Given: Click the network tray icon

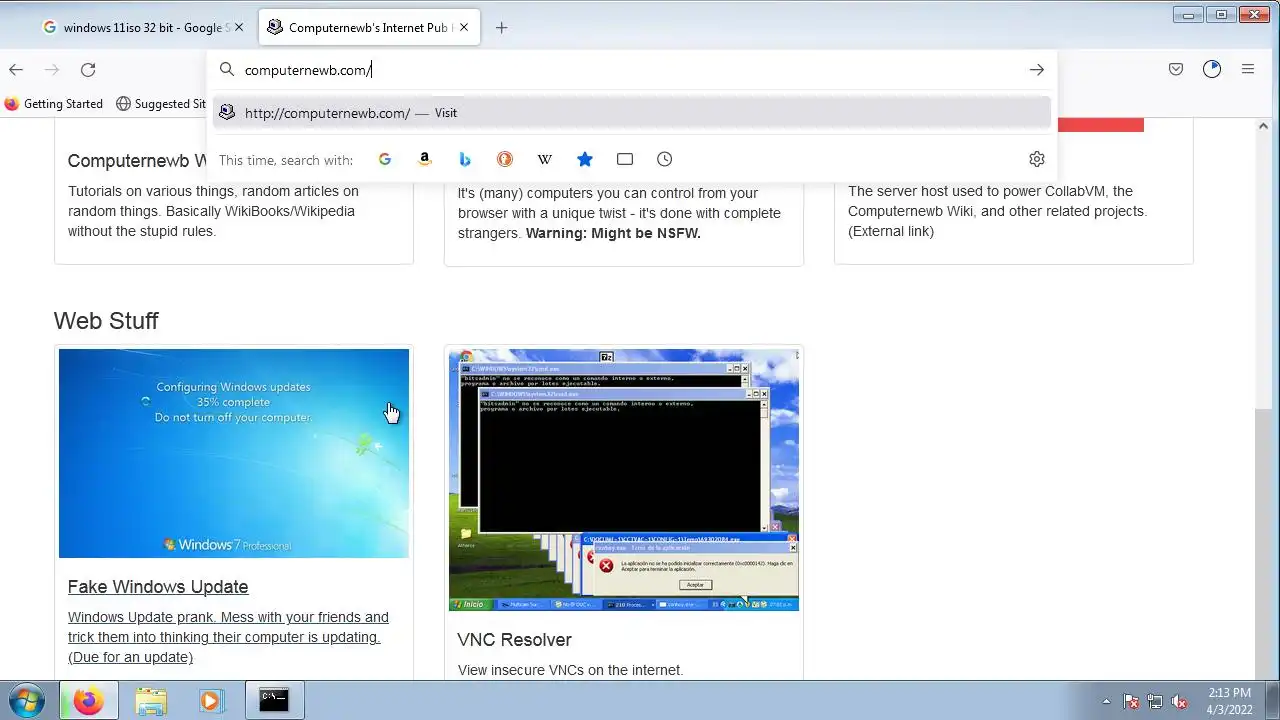Looking at the screenshot, I should [1155, 701].
